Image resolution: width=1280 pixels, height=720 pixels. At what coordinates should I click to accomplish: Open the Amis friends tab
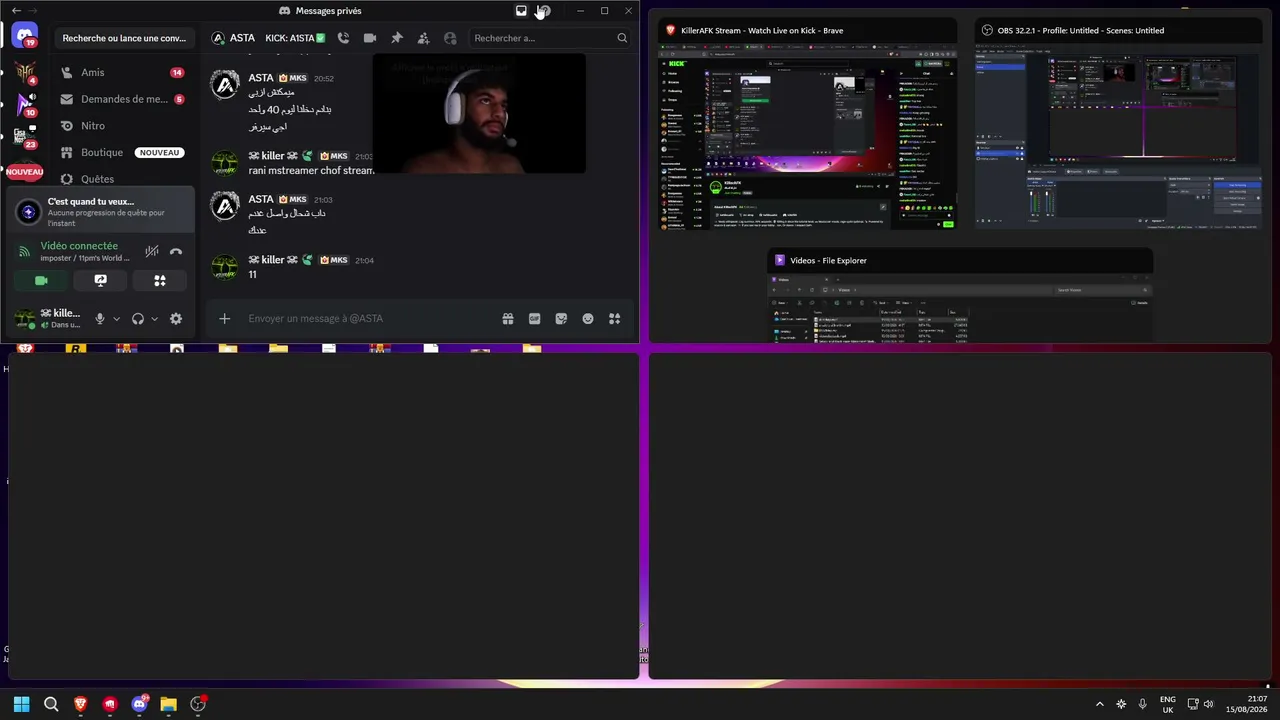coord(122,72)
